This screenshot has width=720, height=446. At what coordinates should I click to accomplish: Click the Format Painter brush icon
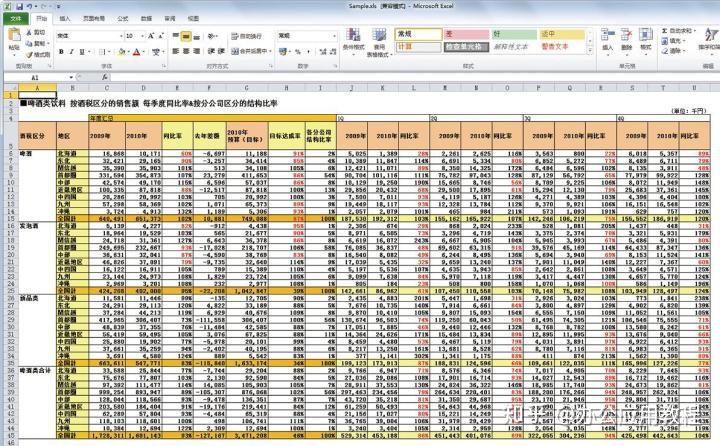coord(29,55)
